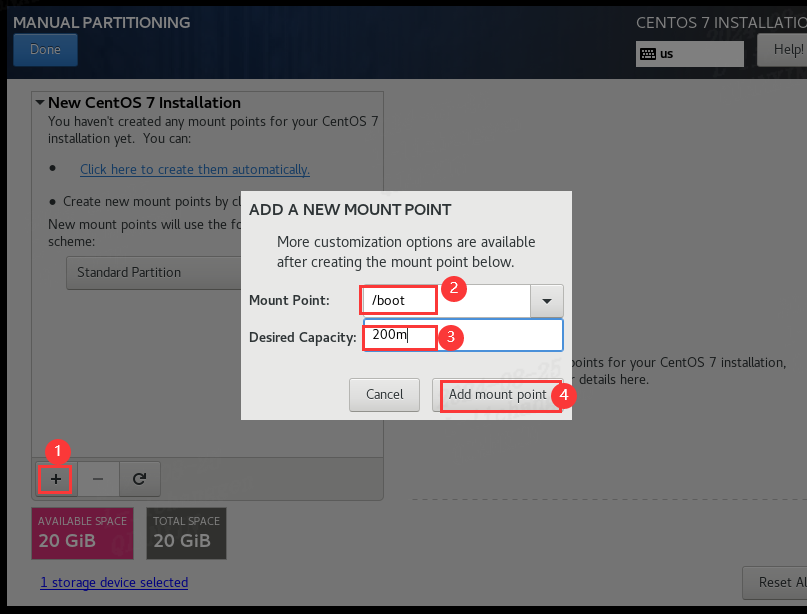Screen dimensions: 807x614
Task: Click the plus icon to add mount point
Action: 56,479
